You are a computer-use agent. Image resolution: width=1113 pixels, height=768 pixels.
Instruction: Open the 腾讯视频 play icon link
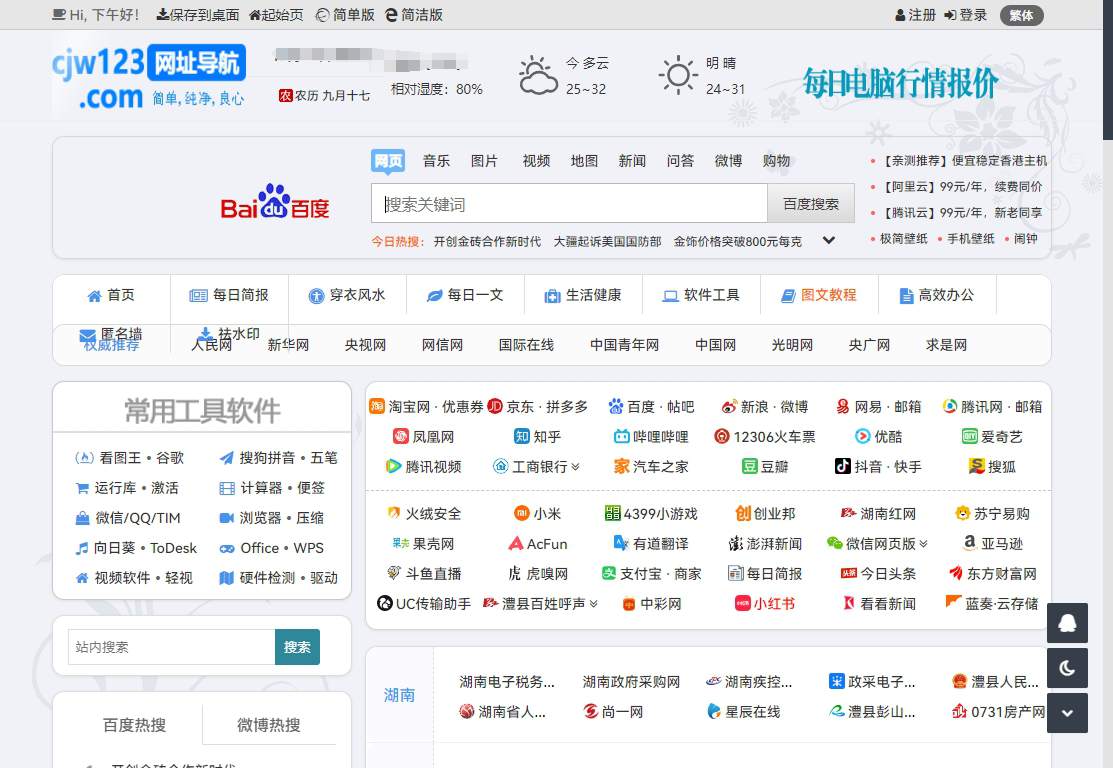pos(393,466)
